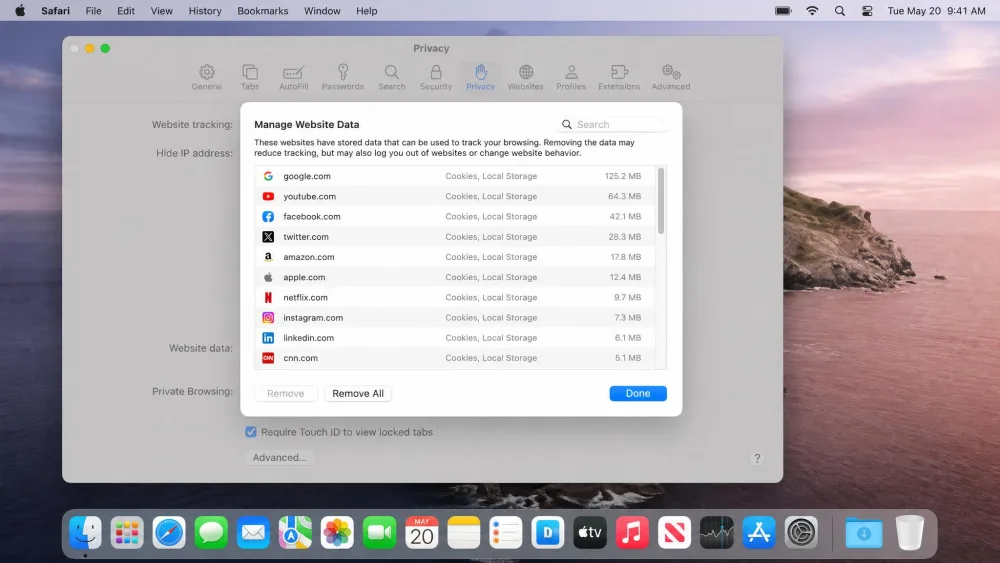Open the Window menu
The width and height of the screenshot is (1000, 563).
tap(322, 11)
